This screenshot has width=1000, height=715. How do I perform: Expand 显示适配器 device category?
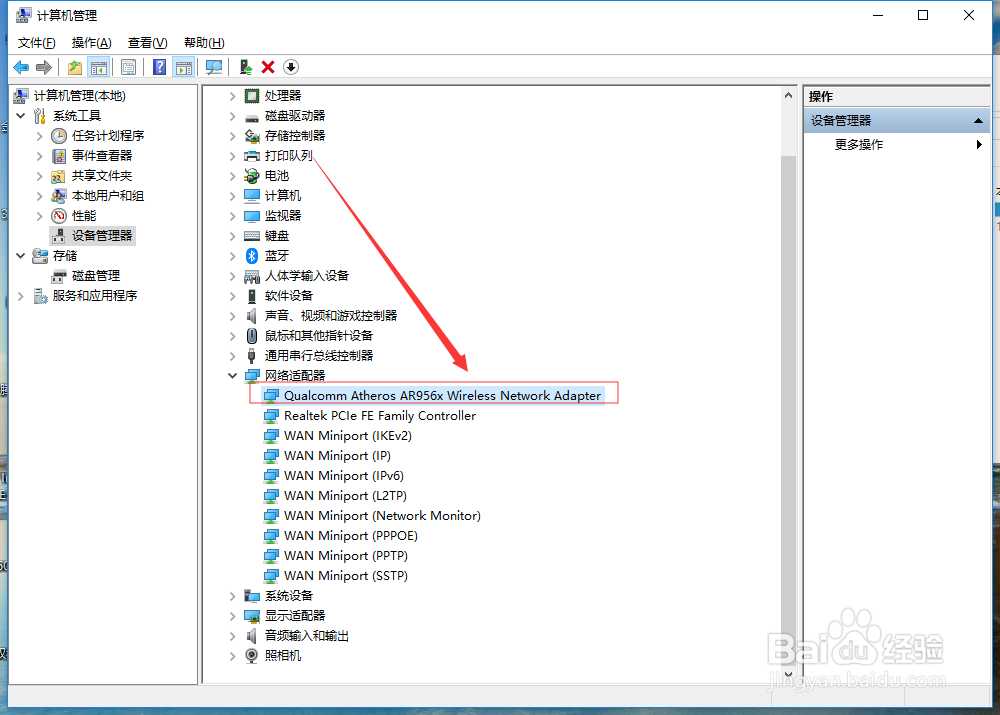(233, 616)
